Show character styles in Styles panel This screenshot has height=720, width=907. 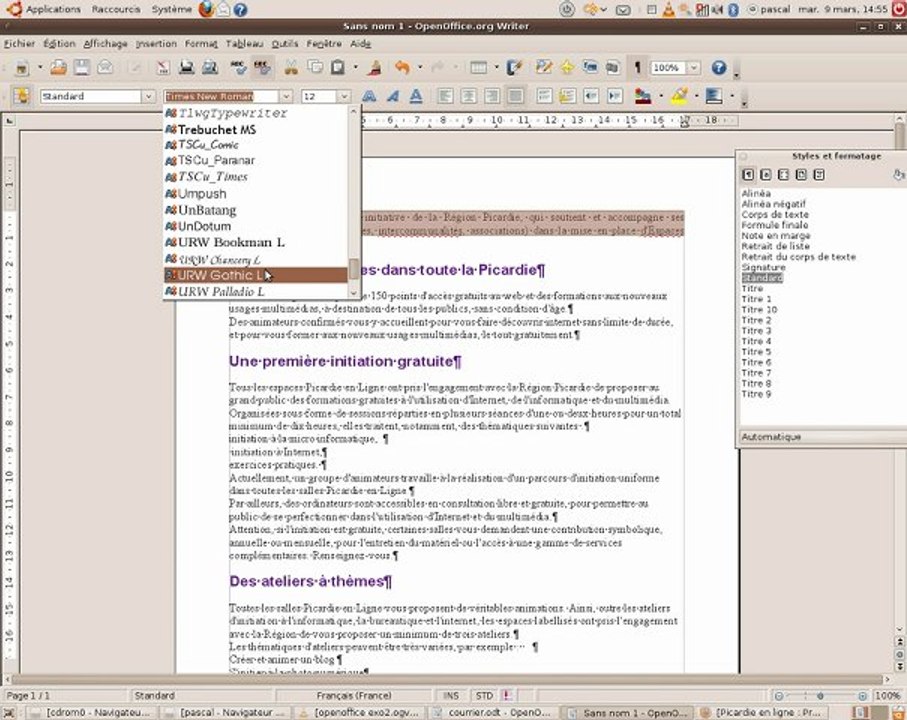point(766,175)
